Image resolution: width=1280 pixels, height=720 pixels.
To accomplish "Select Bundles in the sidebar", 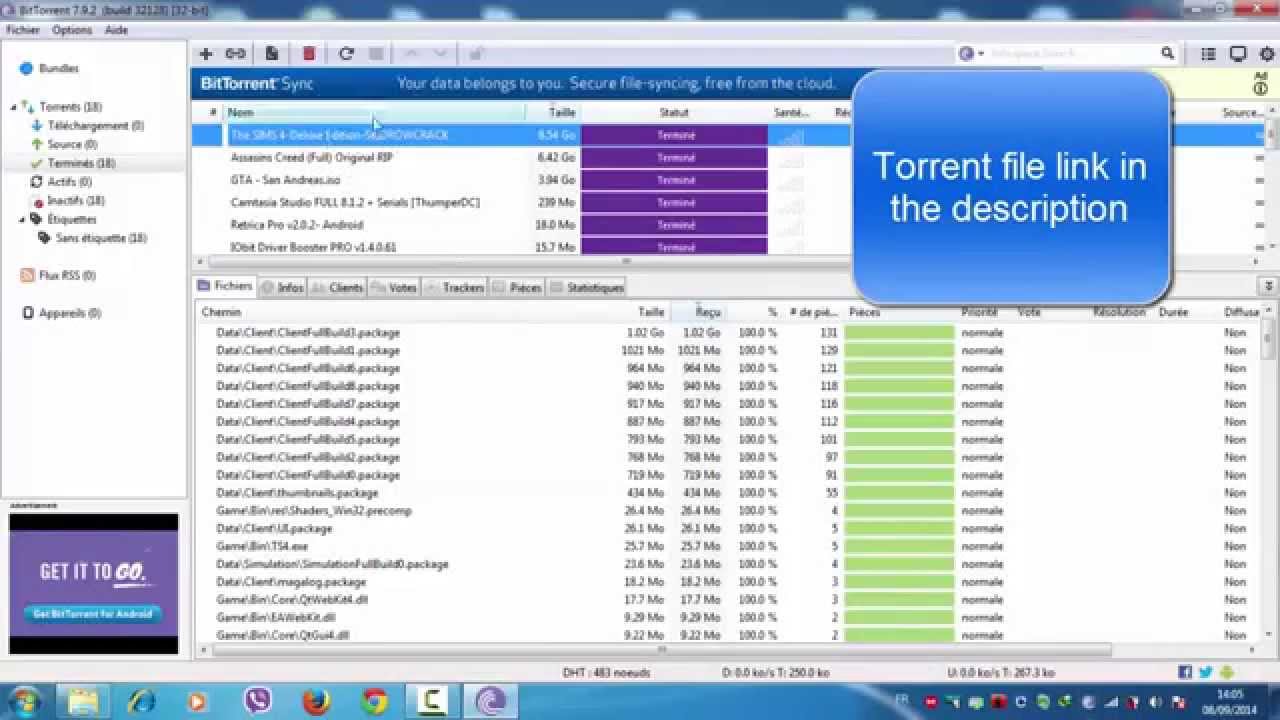I will coord(58,69).
